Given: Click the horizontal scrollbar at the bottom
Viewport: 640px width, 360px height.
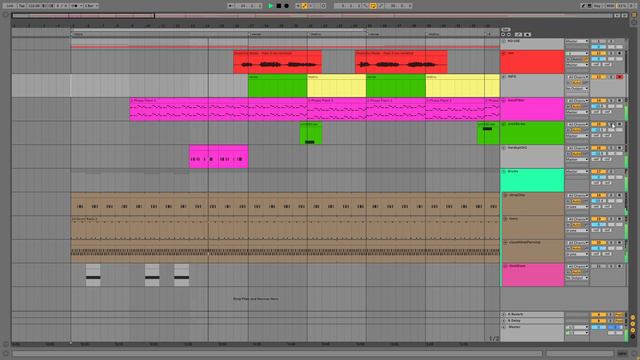Looking at the screenshot, I should tap(277, 353).
